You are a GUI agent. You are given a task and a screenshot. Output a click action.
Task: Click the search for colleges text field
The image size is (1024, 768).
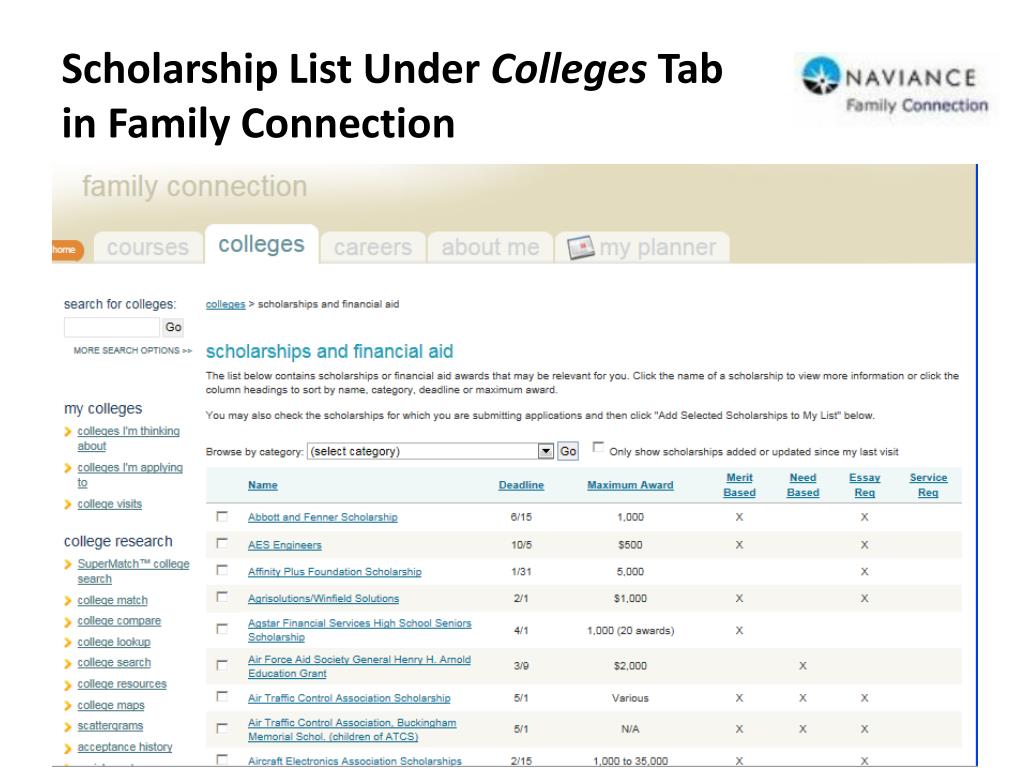tap(112, 327)
